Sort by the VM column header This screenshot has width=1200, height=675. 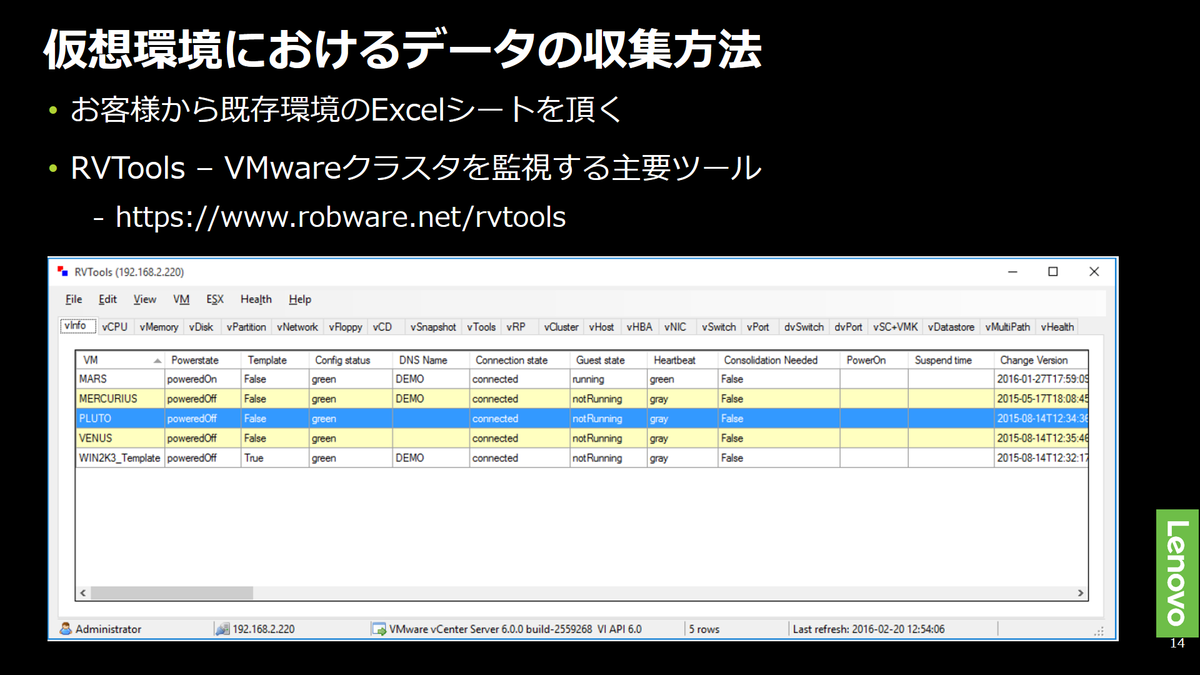(x=121, y=360)
